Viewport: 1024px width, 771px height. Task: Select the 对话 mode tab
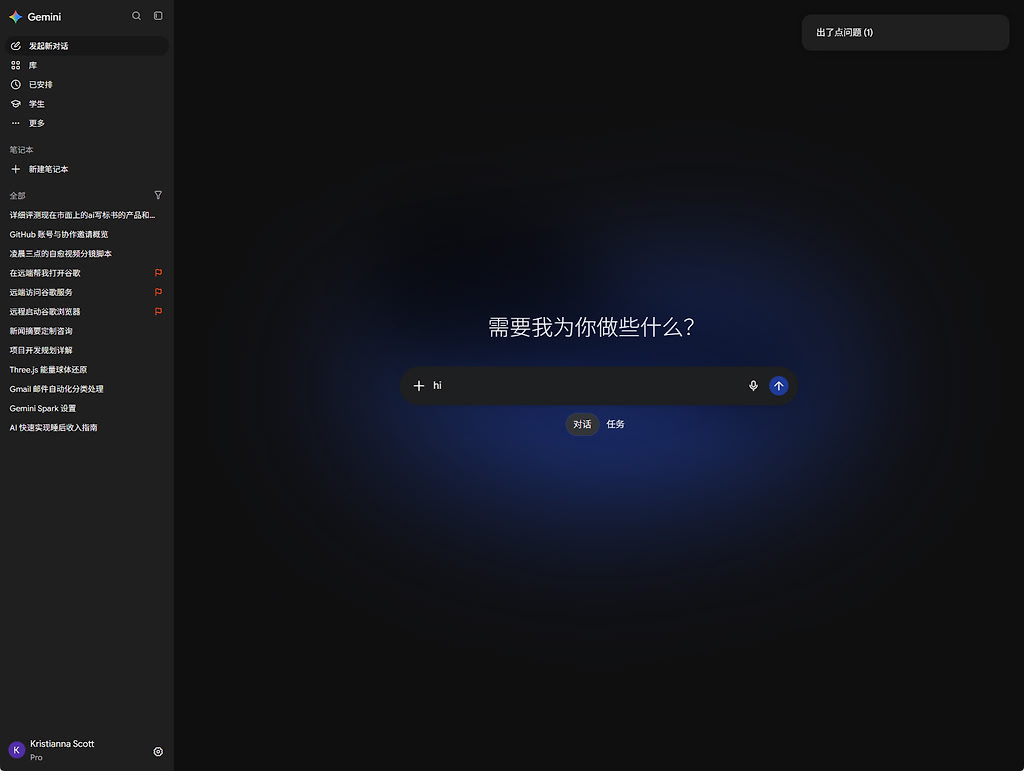582,424
